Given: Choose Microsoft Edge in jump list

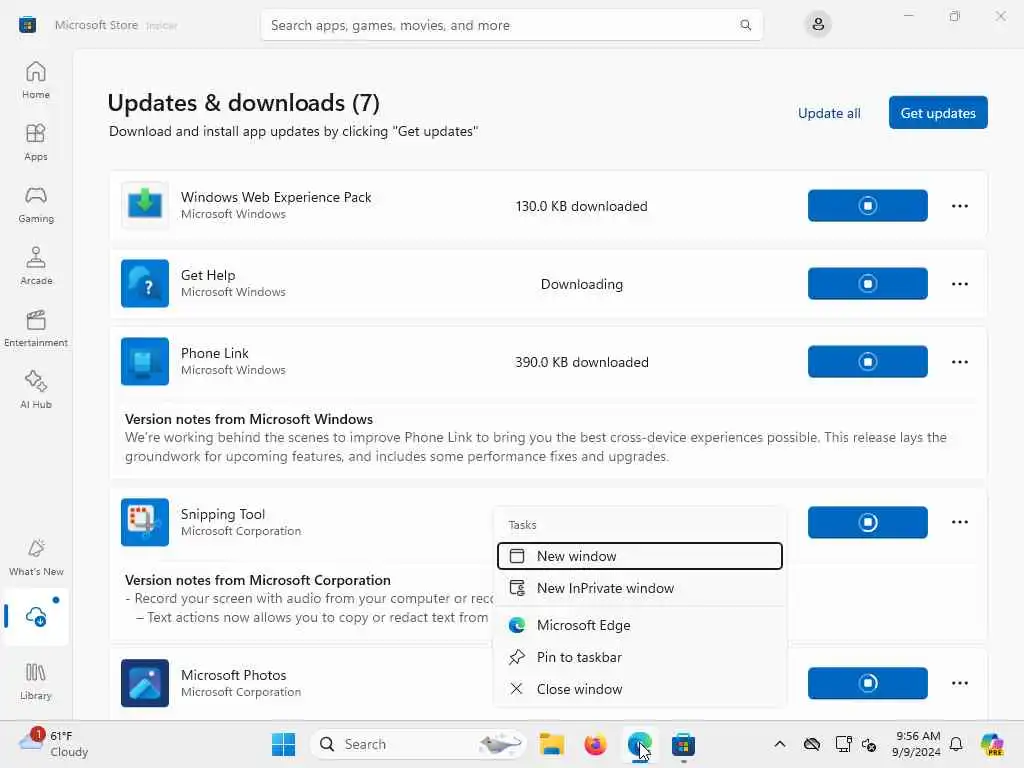Looking at the screenshot, I should point(639,625).
